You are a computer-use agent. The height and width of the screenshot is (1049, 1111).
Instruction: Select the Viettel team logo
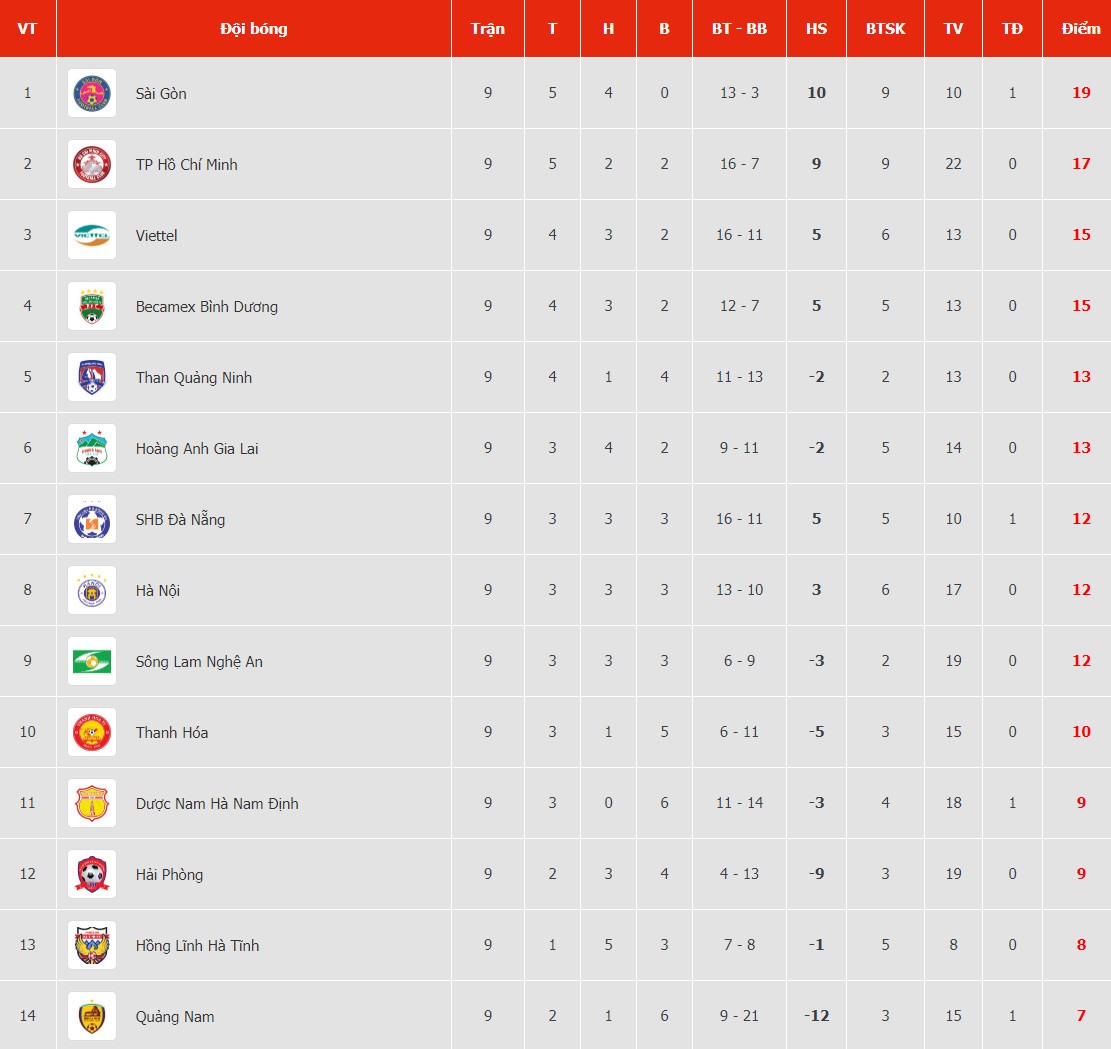(92, 235)
